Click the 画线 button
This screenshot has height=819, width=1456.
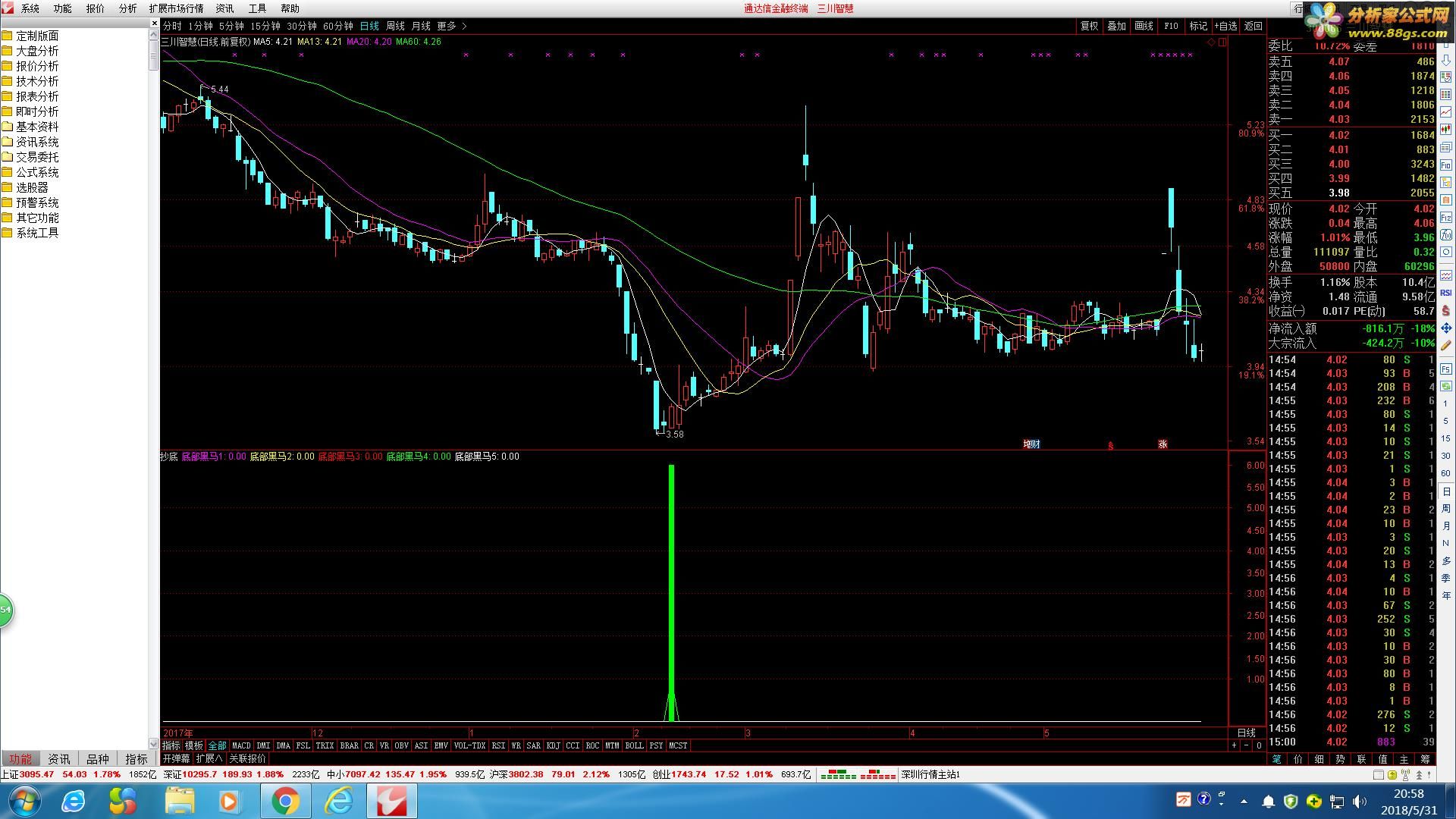[x=1144, y=26]
